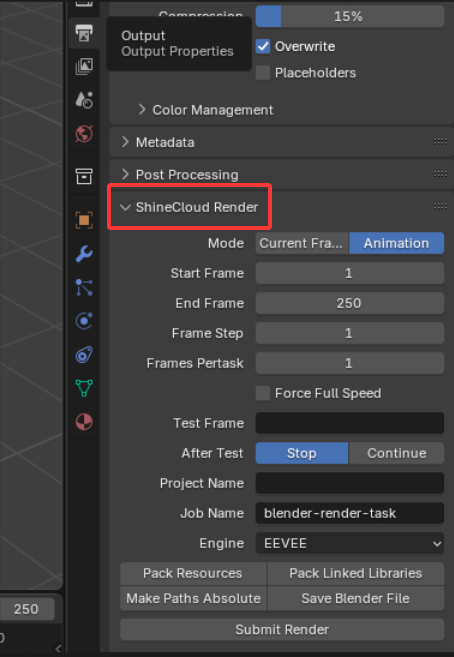Open the Physics properties tab icon
Image resolution: width=454 pixels, height=657 pixels.
(x=84, y=321)
